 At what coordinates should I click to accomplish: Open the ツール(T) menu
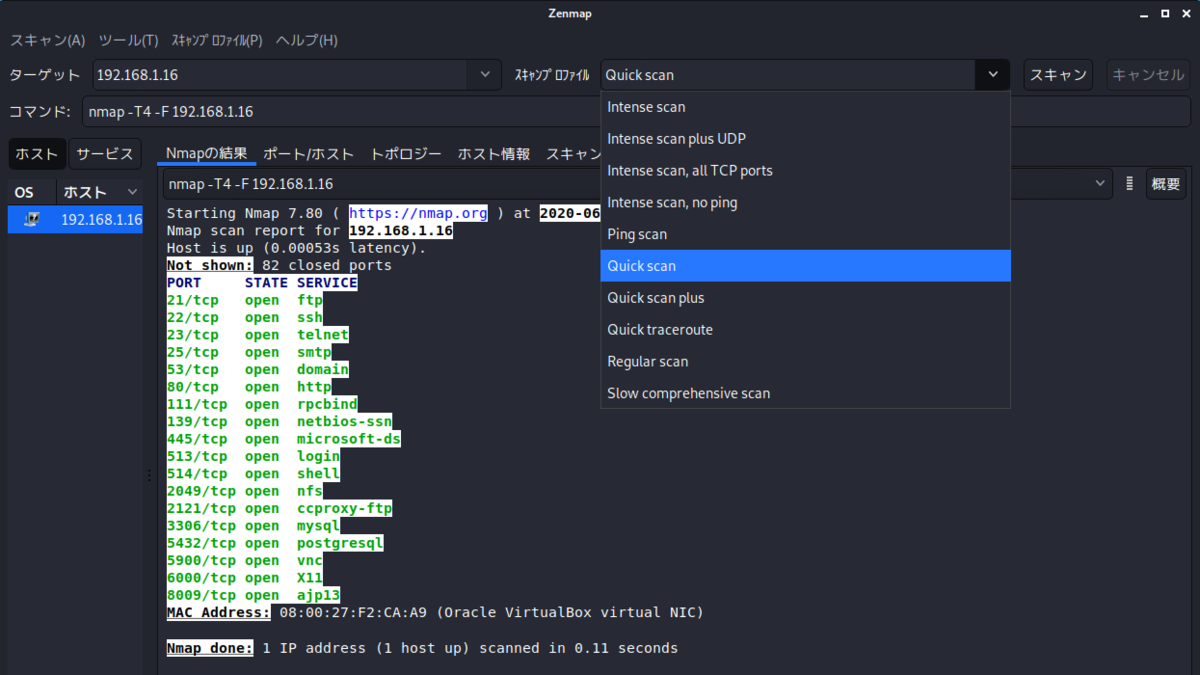pos(128,41)
